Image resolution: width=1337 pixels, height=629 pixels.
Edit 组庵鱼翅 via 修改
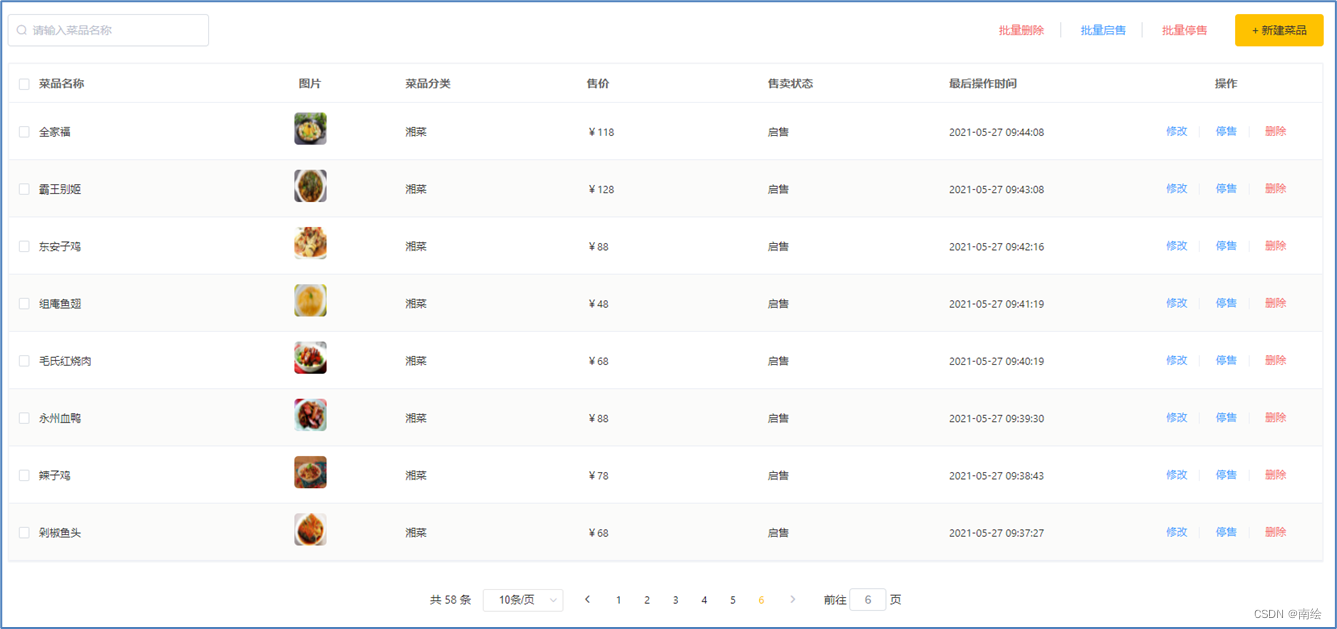(x=1176, y=303)
